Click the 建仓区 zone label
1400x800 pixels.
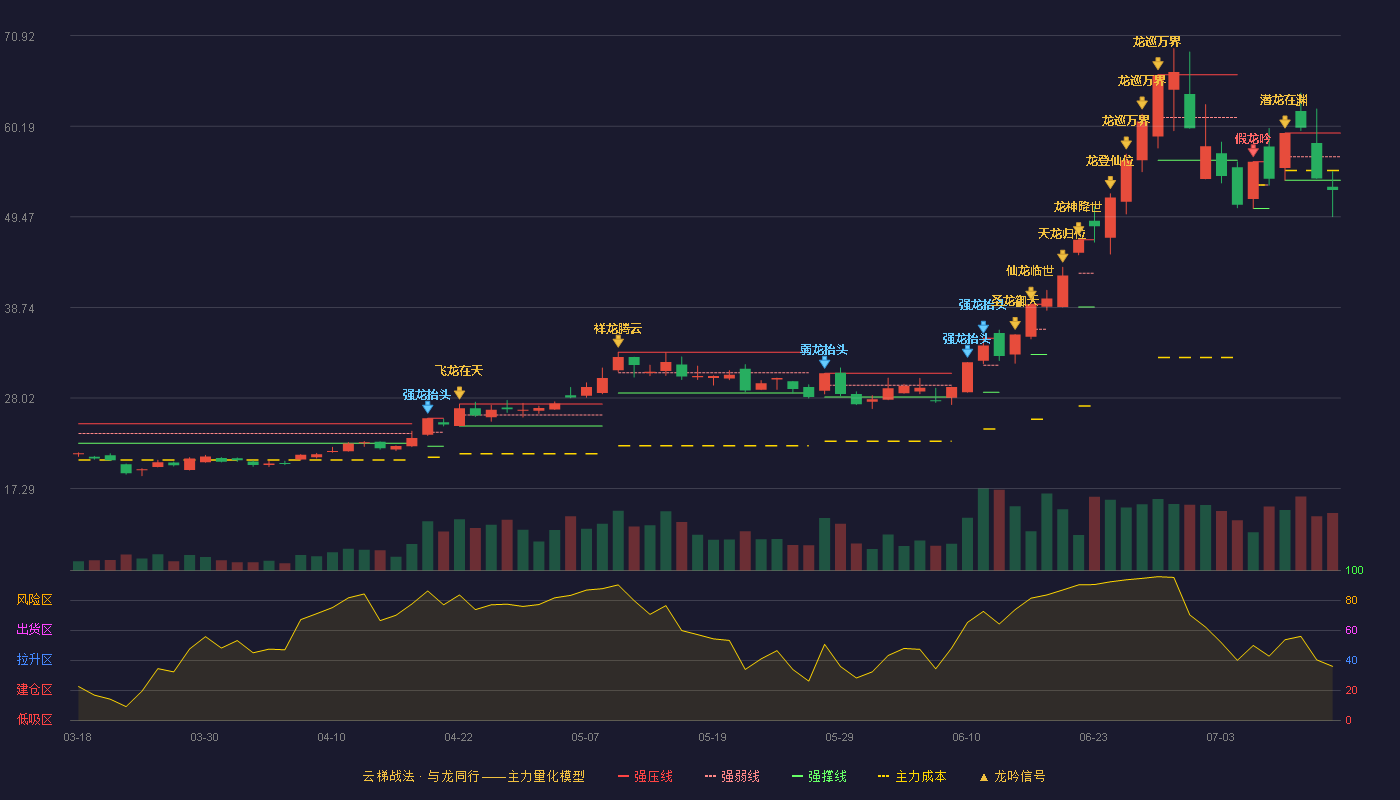pyautogui.click(x=34, y=690)
